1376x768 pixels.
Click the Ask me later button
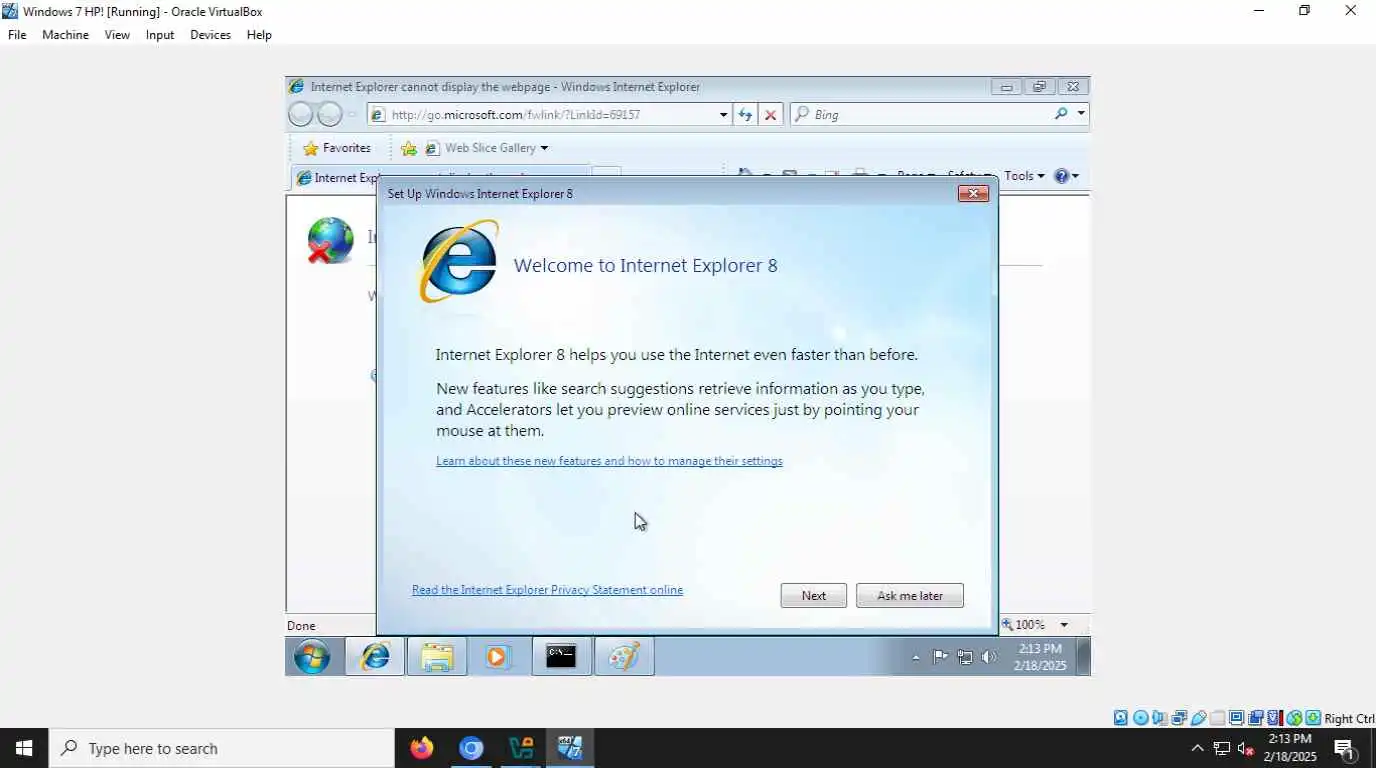910,596
